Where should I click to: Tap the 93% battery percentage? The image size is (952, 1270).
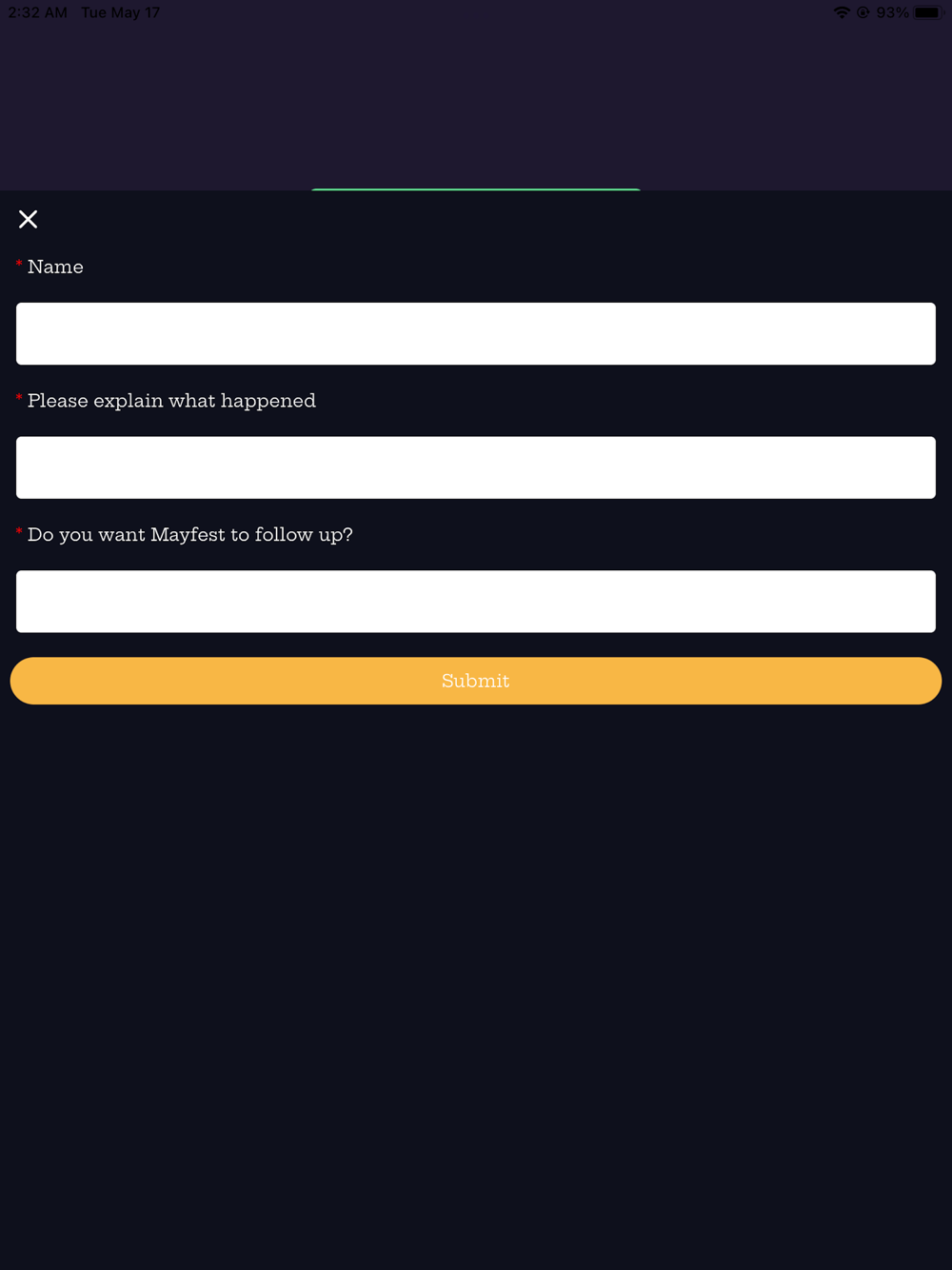[x=892, y=12]
